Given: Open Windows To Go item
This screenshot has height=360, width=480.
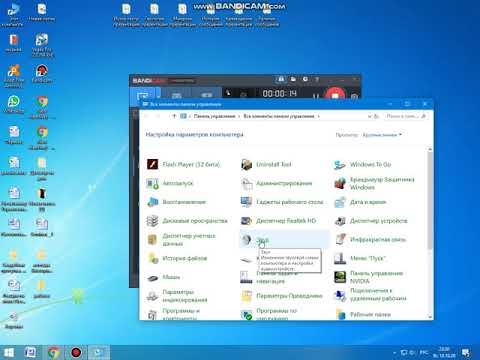Looking at the screenshot, I should coord(363,164).
